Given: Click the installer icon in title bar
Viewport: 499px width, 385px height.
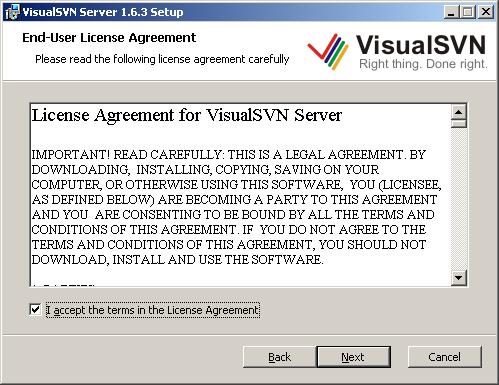Looking at the screenshot, I should [12, 12].
